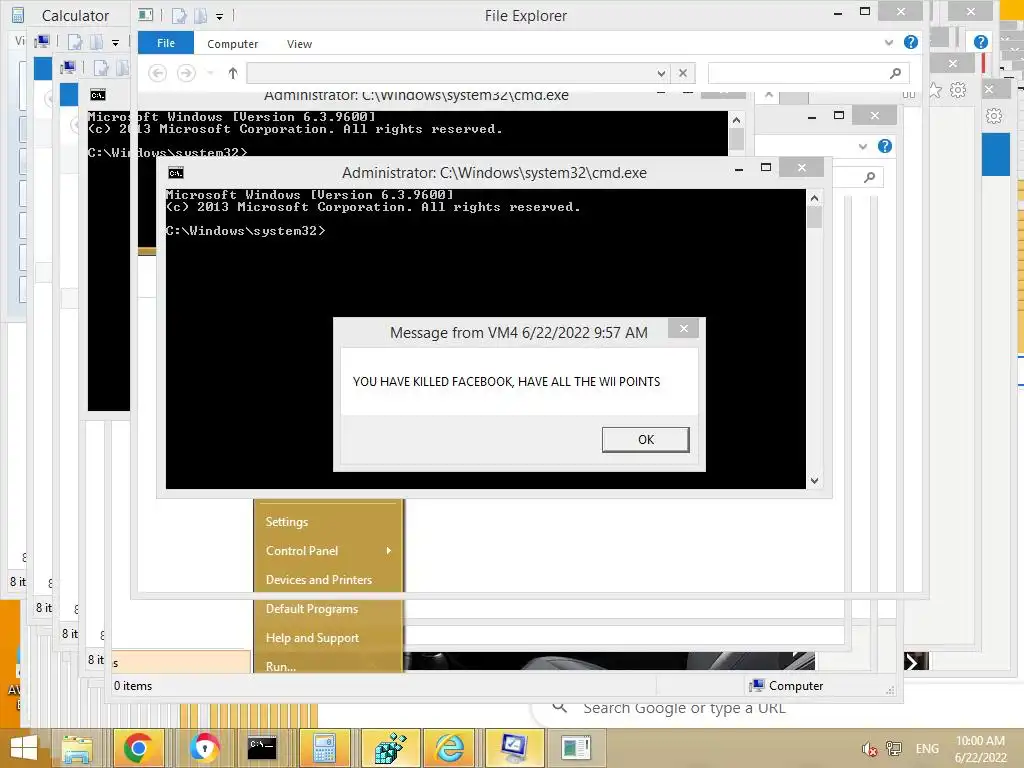The width and height of the screenshot is (1024, 768).
Task: Open the green panel app on taskbar
Action: tap(576, 748)
